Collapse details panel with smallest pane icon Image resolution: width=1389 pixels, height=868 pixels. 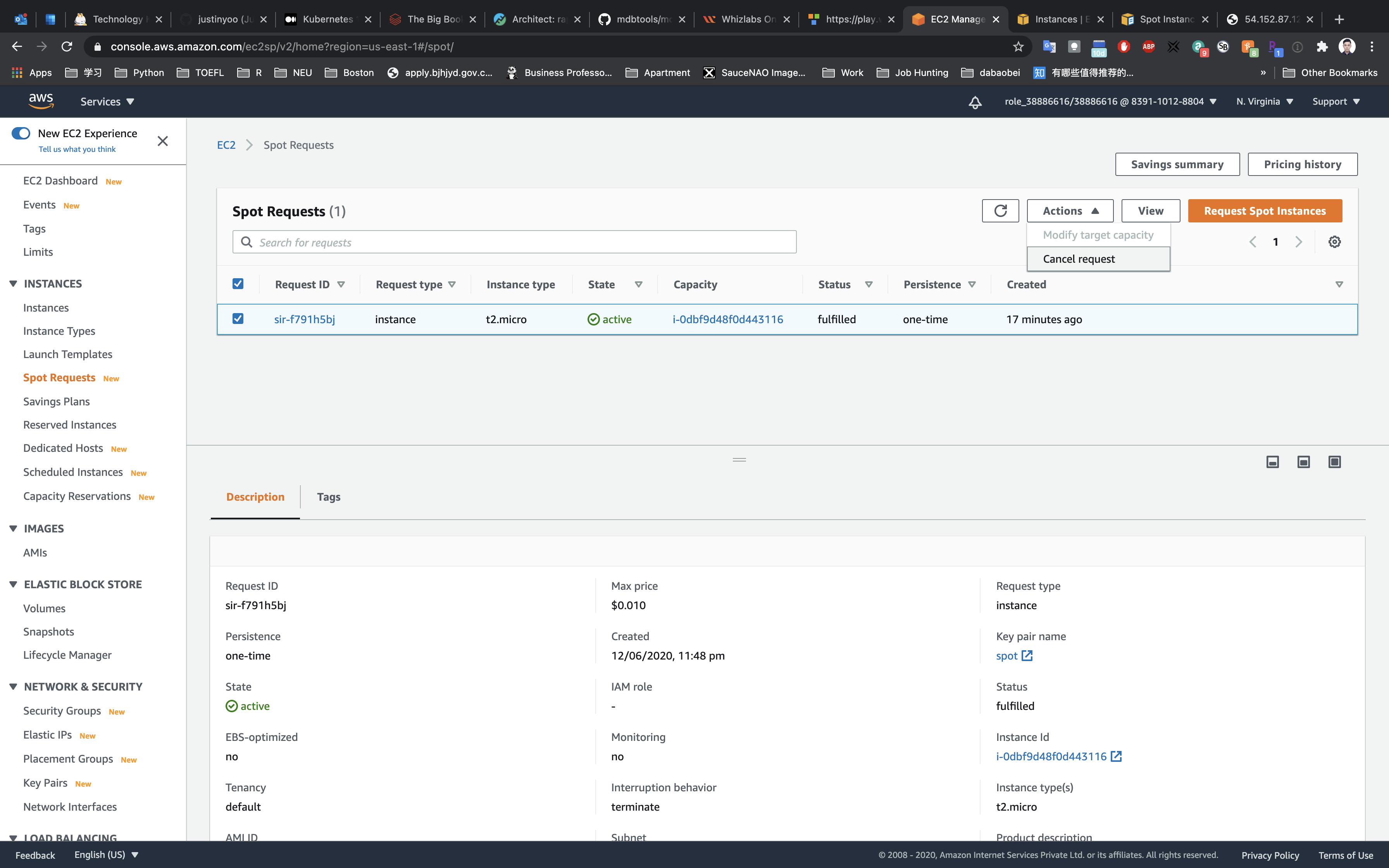pos(1272,462)
